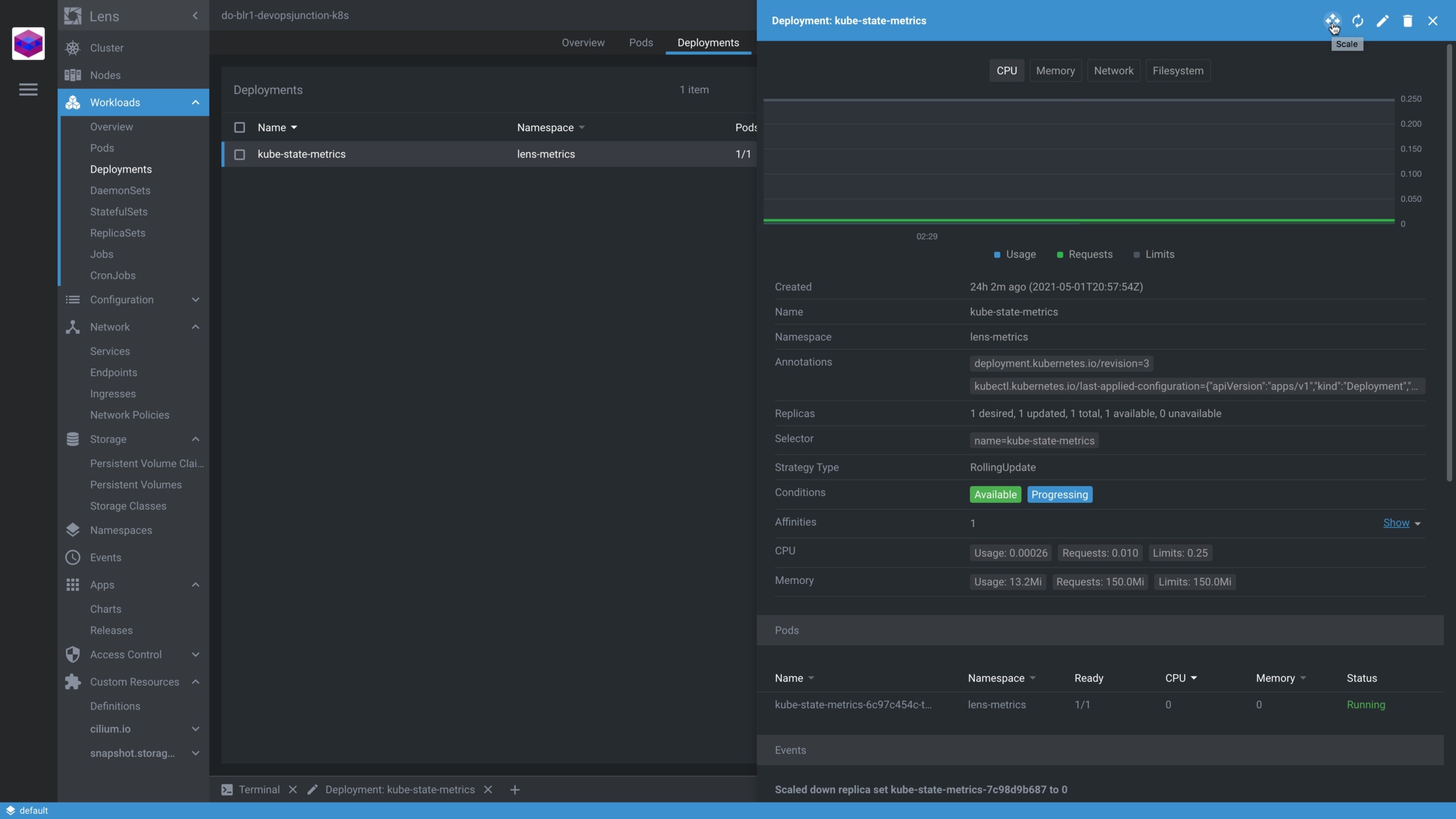This screenshot has height=819, width=1456.
Task: Sort pods table by Memory column
Action: 1281,678
